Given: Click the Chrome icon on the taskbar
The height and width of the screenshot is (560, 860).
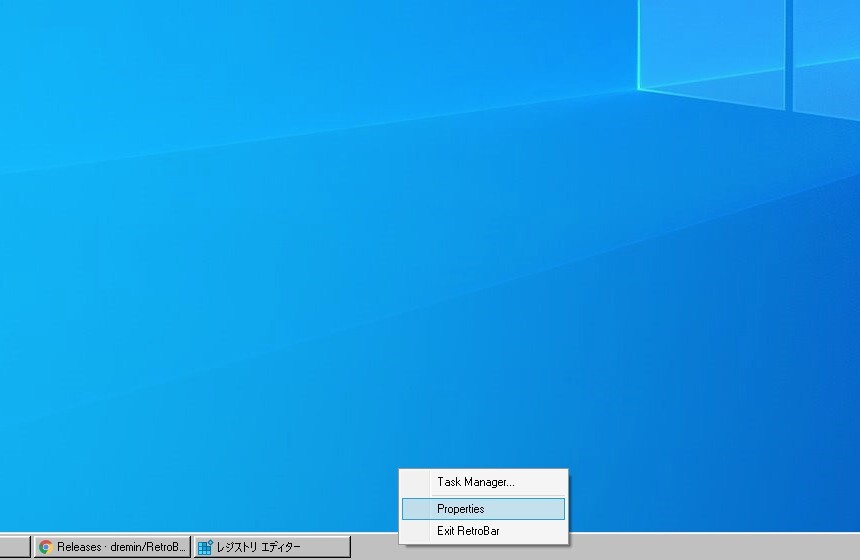Looking at the screenshot, I should tap(45, 547).
